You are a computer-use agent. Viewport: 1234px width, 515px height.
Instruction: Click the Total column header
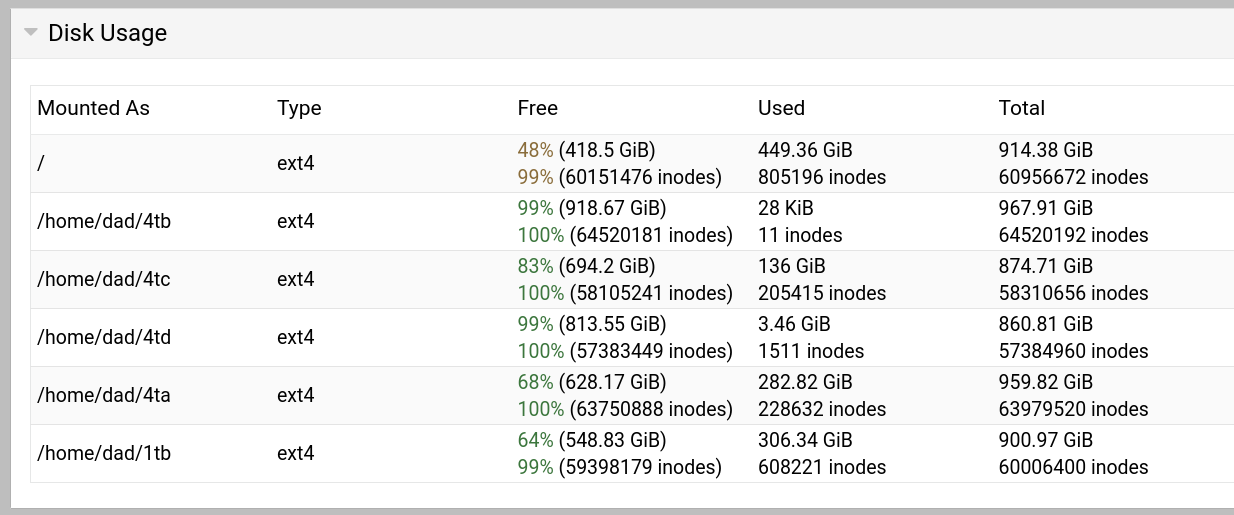click(x=1021, y=108)
